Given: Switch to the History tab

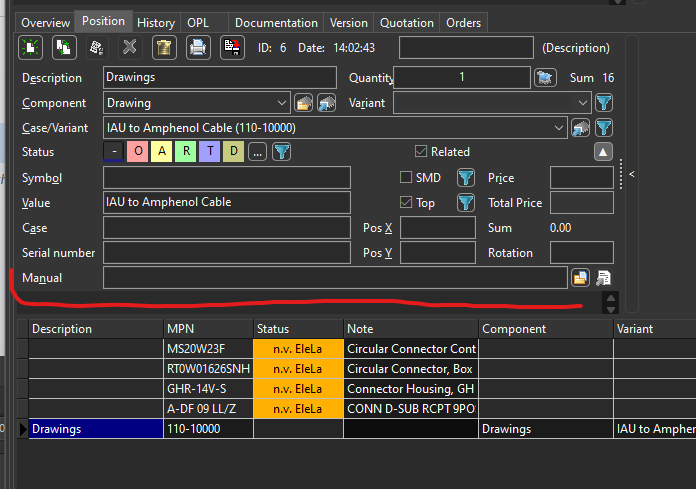Looking at the screenshot, I should coord(156,22).
